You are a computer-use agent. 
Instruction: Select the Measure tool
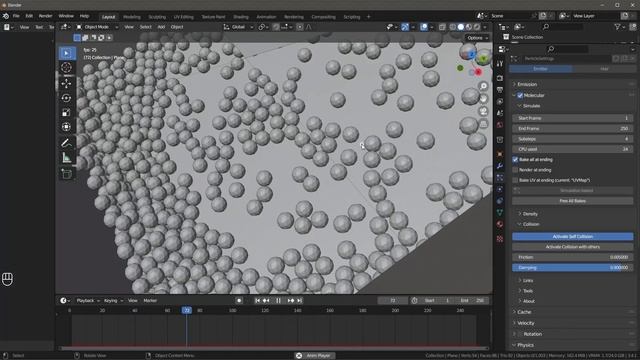pos(67,158)
